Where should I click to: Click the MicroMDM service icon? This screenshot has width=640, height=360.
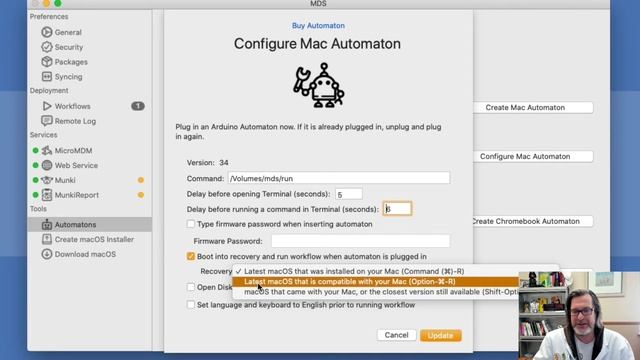(47, 150)
